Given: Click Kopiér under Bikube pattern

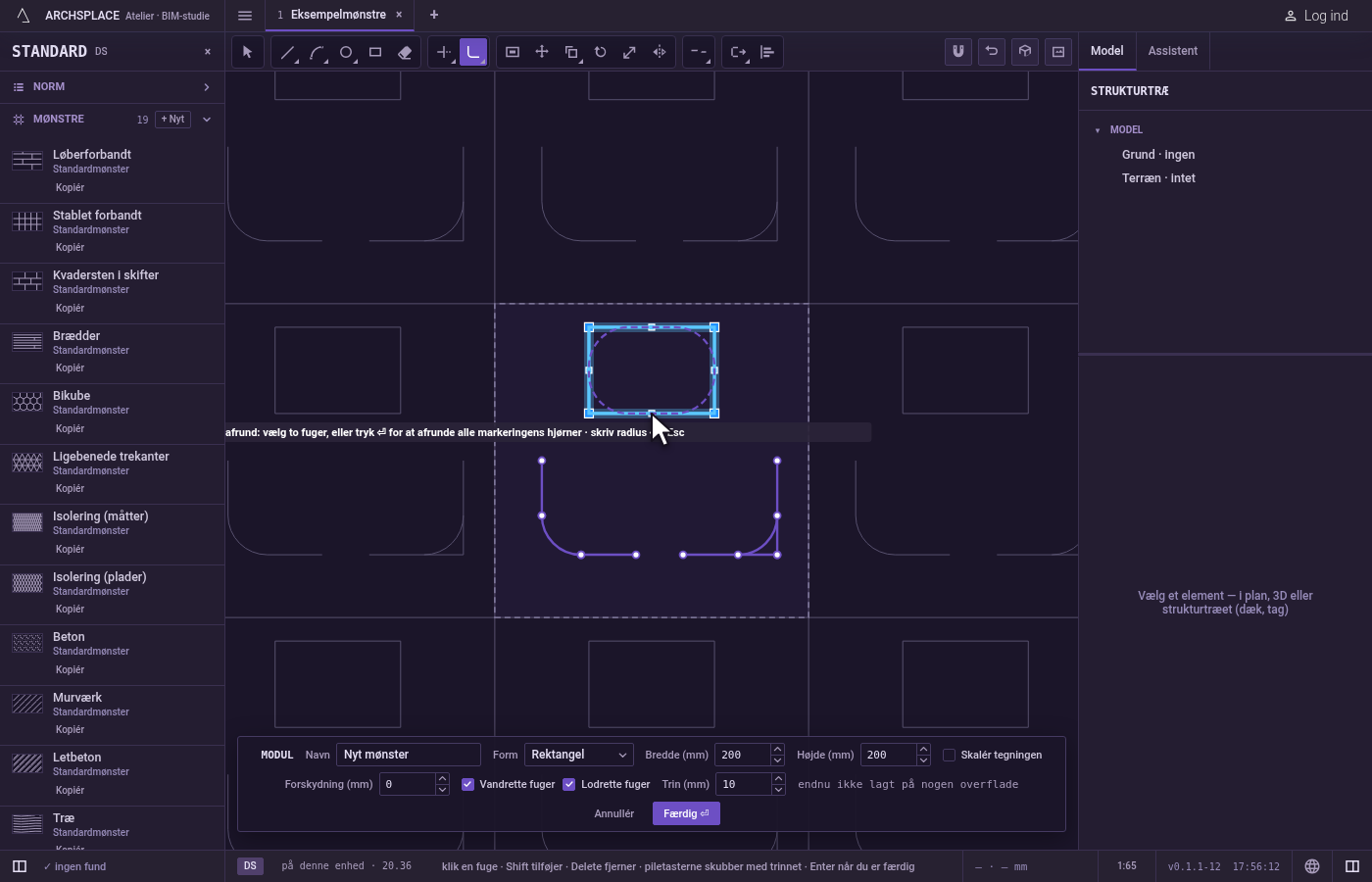Looking at the screenshot, I should tap(70, 428).
